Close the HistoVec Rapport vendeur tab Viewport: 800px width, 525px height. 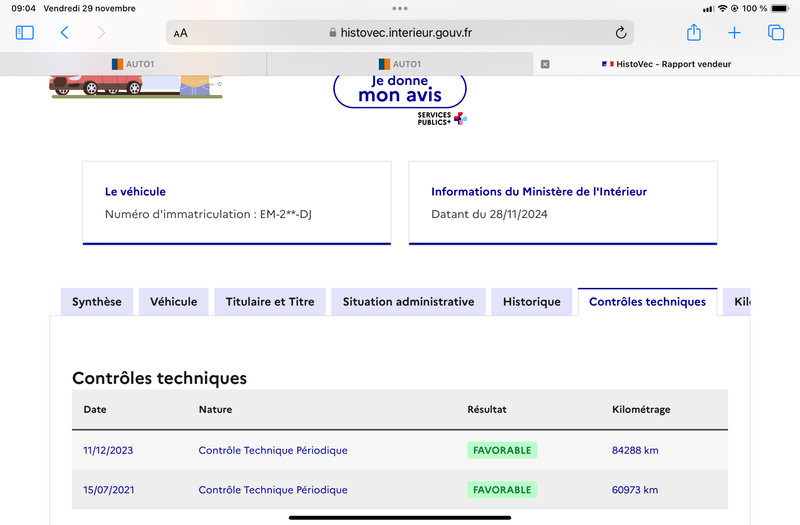(x=545, y=64)
